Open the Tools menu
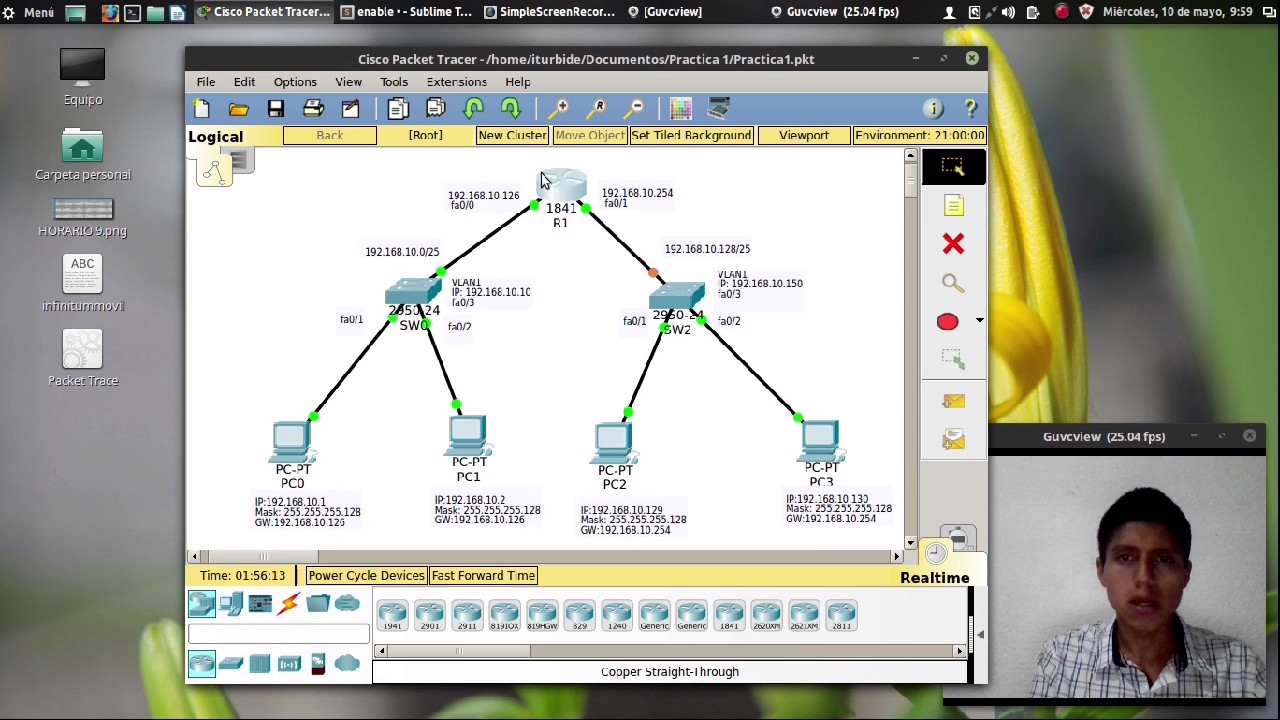The image size is (1280, 720). coord(393,82)
